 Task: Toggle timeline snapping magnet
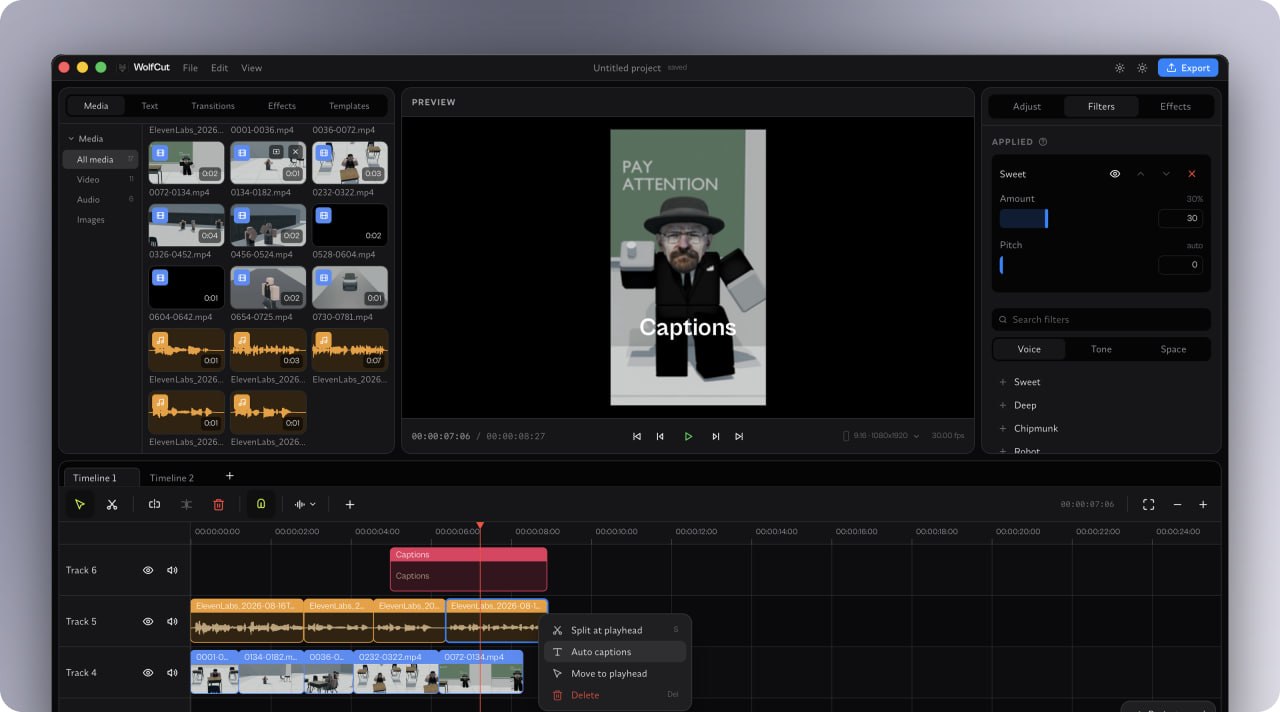261,505
